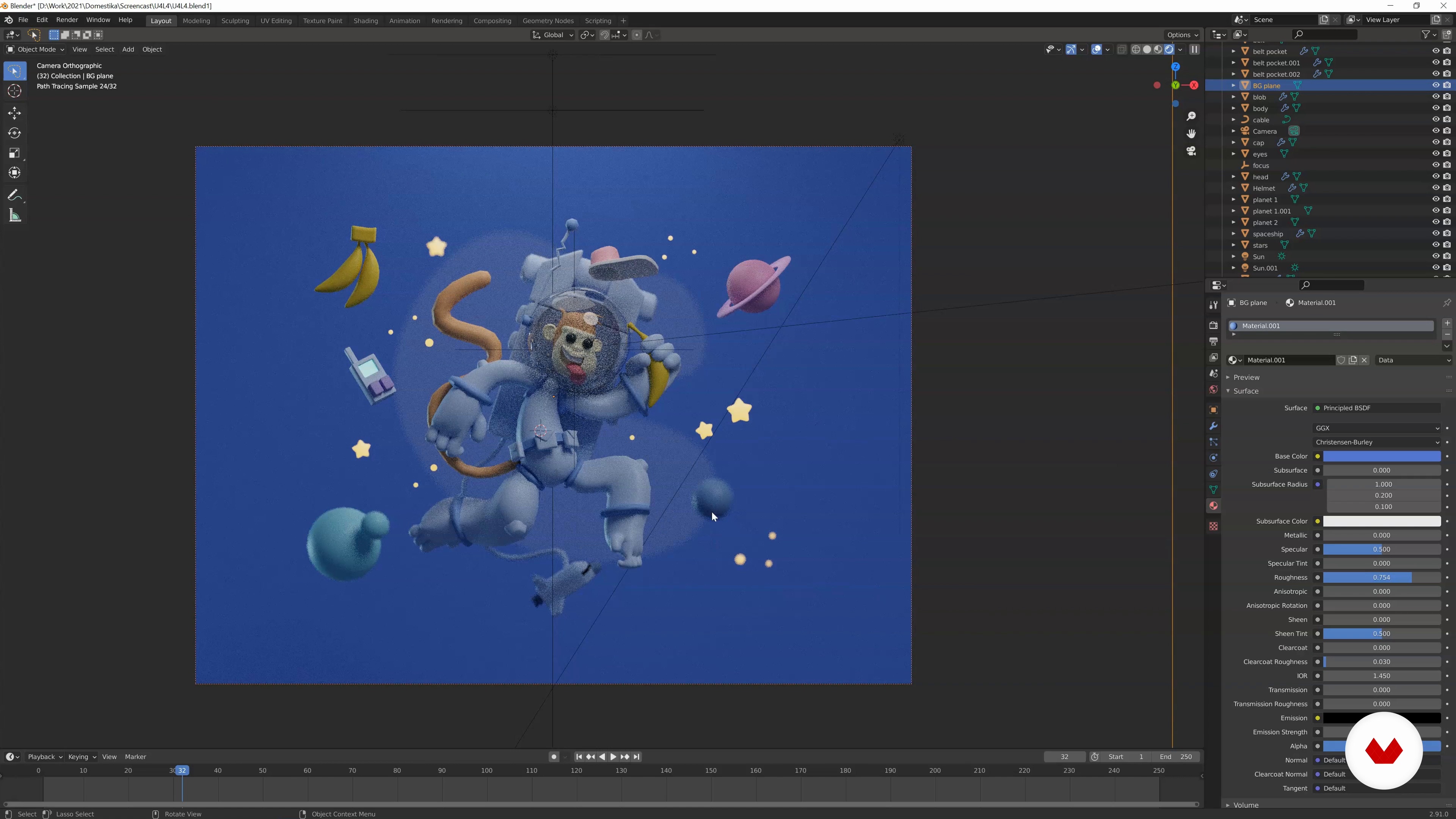
Task: Open the File menu
Action: (23, 20)
